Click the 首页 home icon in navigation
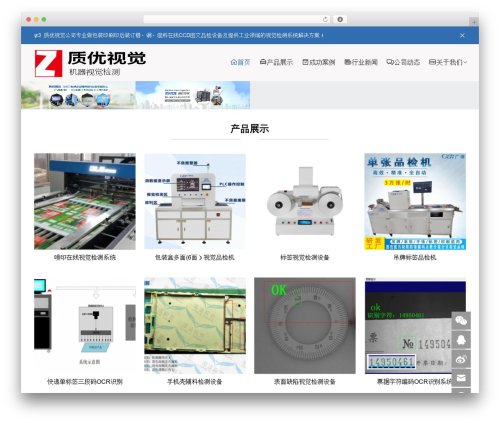The image size is (500, 423). 234,62
